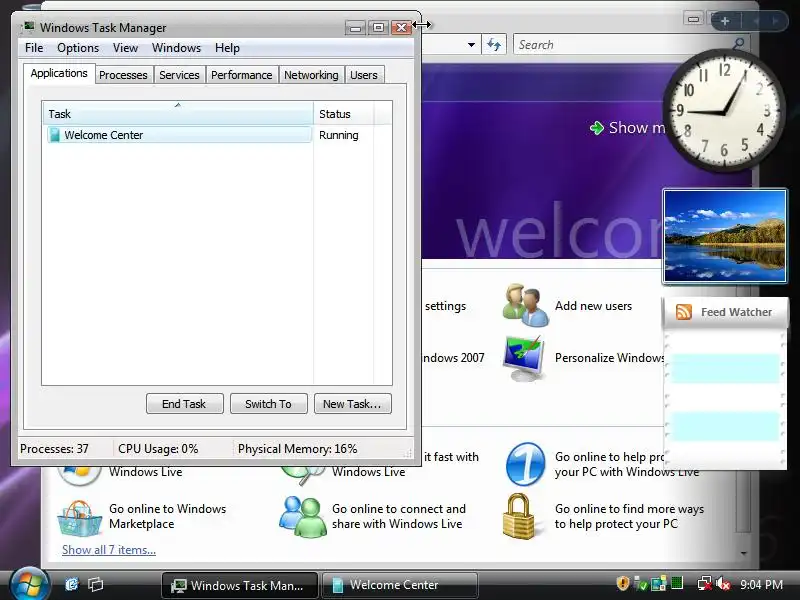Open the View menu
Screen dimensions: 800x600
[126, 48]
